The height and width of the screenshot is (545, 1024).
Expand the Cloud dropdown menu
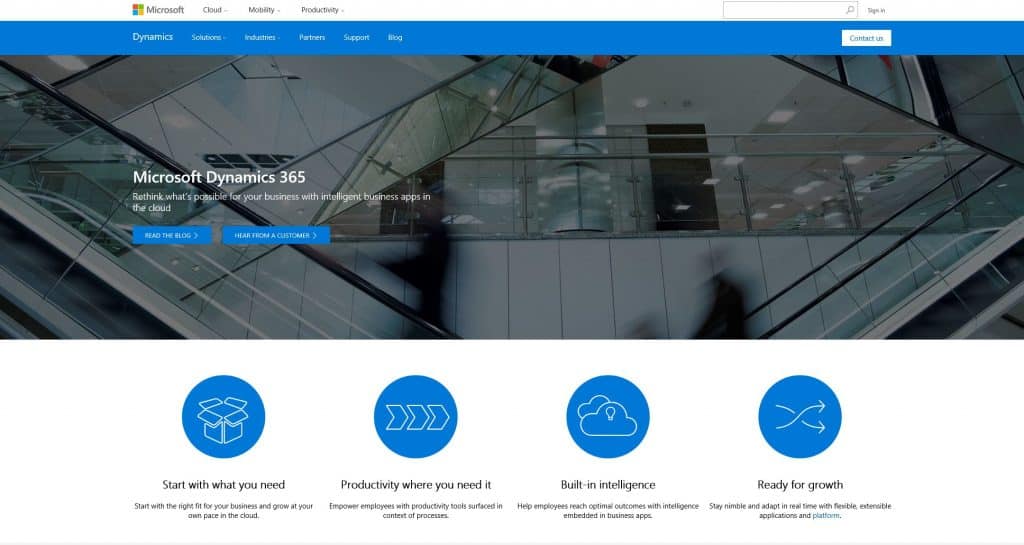click(x=215, y=10)
